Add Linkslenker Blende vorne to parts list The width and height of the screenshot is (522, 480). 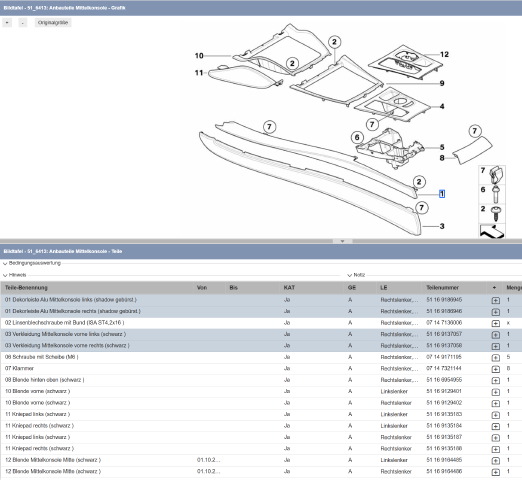495,392
